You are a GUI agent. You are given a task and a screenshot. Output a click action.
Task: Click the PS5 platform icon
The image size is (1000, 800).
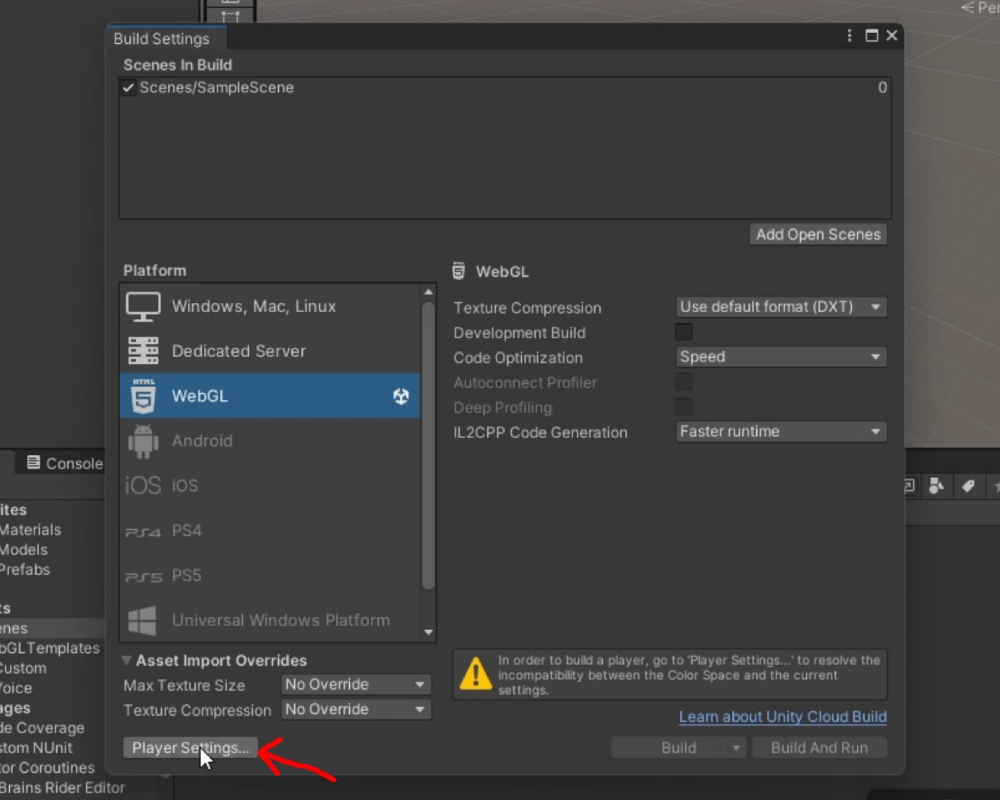click(x=142, y=575)
